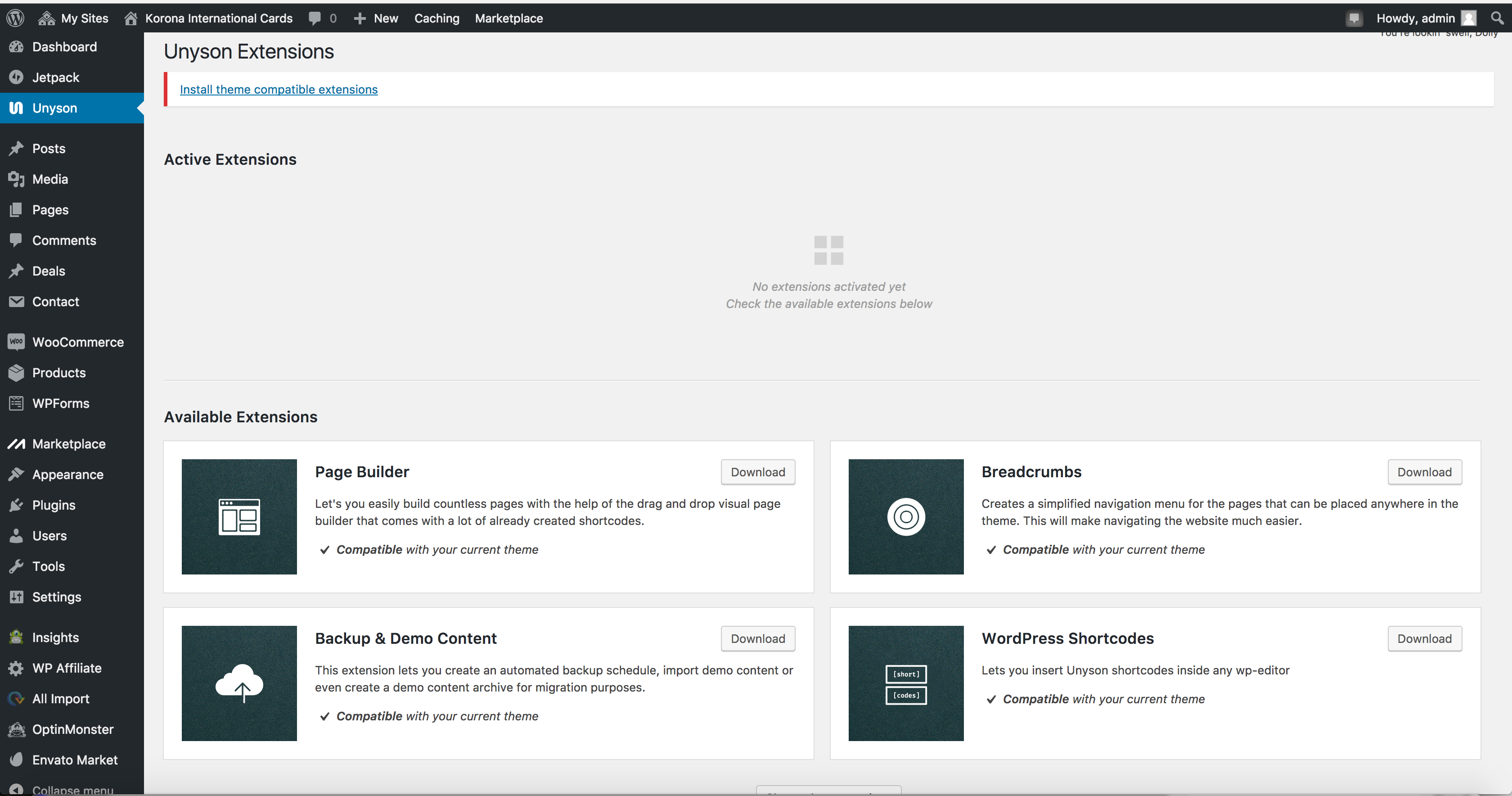Click Install theme compatible extensions link
The height and width of the screenshot is (796, 1512).
278,89
